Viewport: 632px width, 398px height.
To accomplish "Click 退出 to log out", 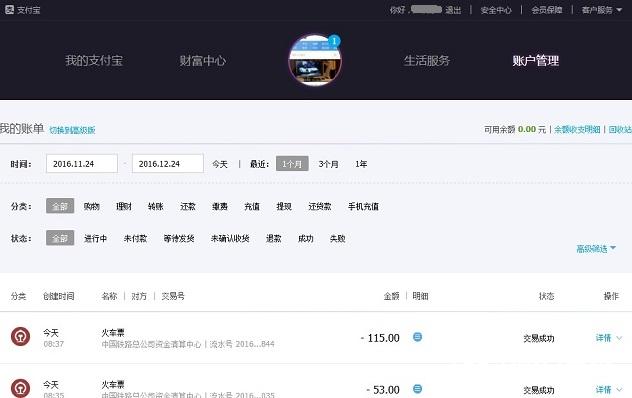I will tap(453, 10).
